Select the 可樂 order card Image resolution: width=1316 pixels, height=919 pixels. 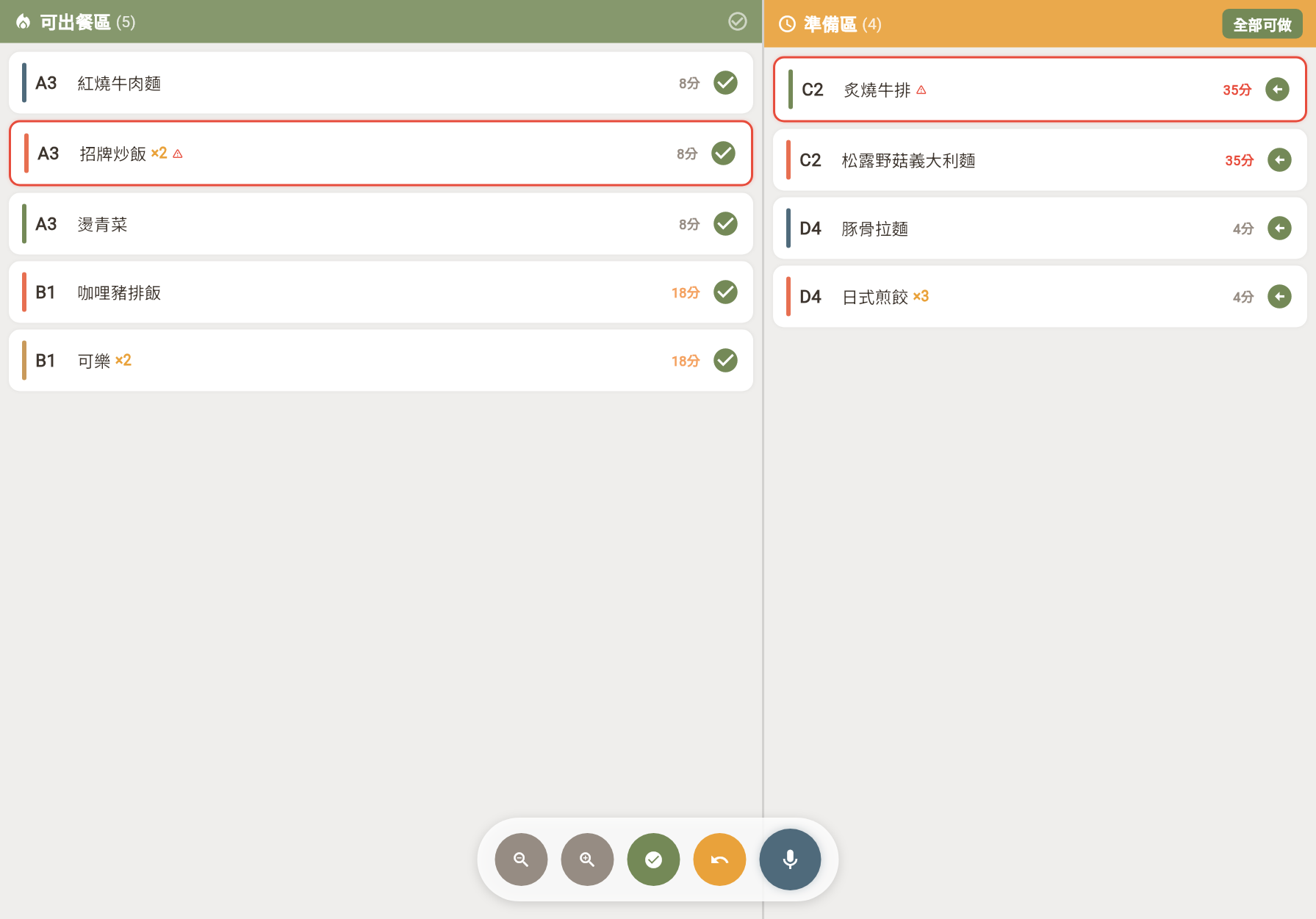point(381,361)
